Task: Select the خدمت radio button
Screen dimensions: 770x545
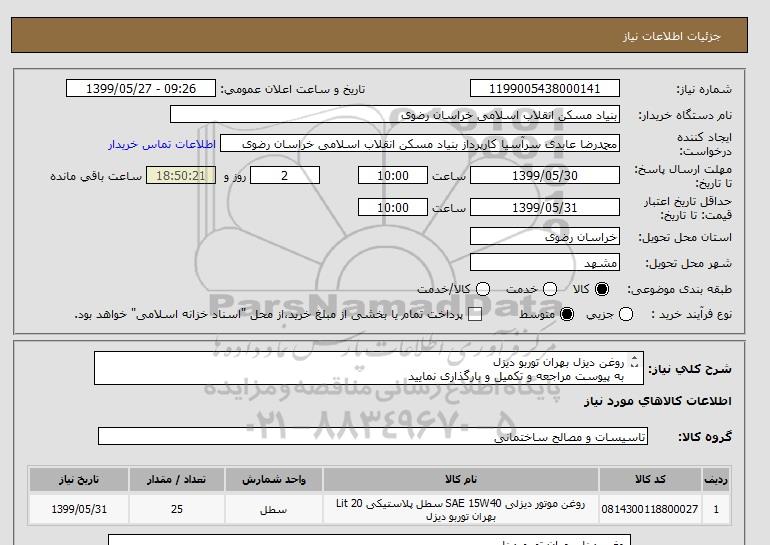Action: (x=550, y=289)
